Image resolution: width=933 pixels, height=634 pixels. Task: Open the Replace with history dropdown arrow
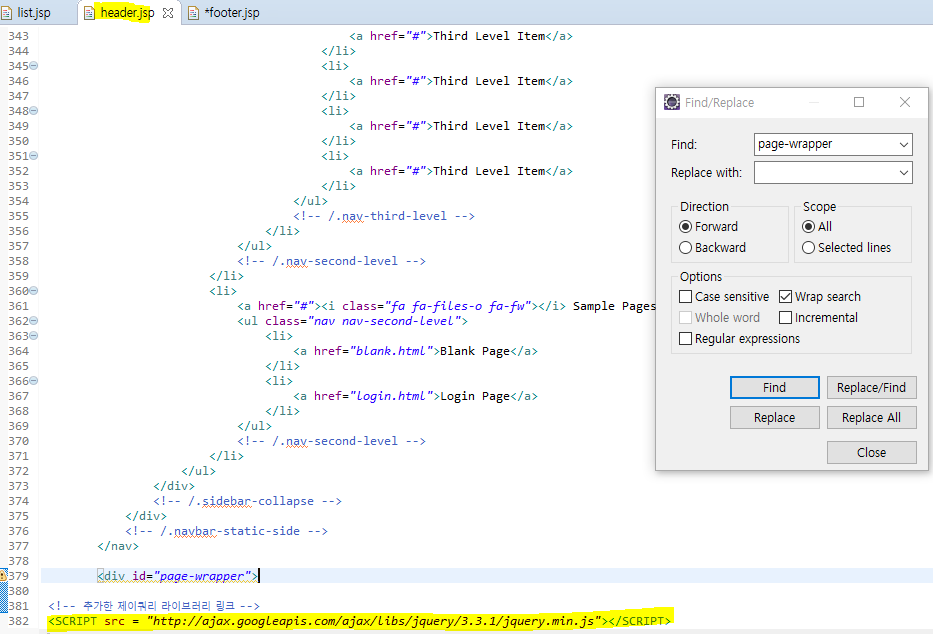[x=904, y=173]
